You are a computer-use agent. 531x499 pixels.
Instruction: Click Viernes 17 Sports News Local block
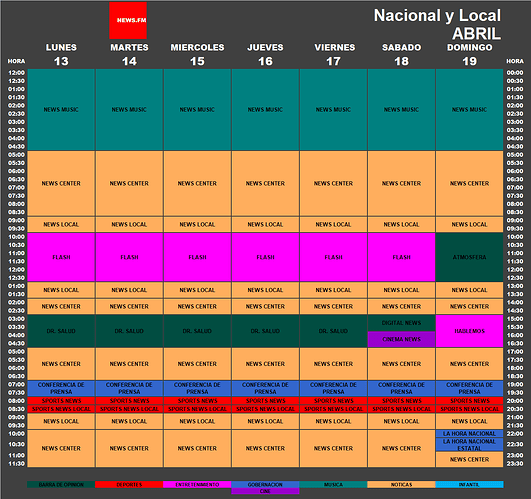pyautogui.click(x=334, y=409)
